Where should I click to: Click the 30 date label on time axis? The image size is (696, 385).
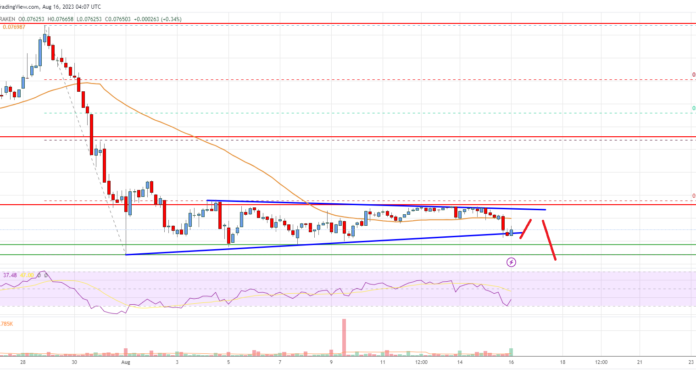75,362
